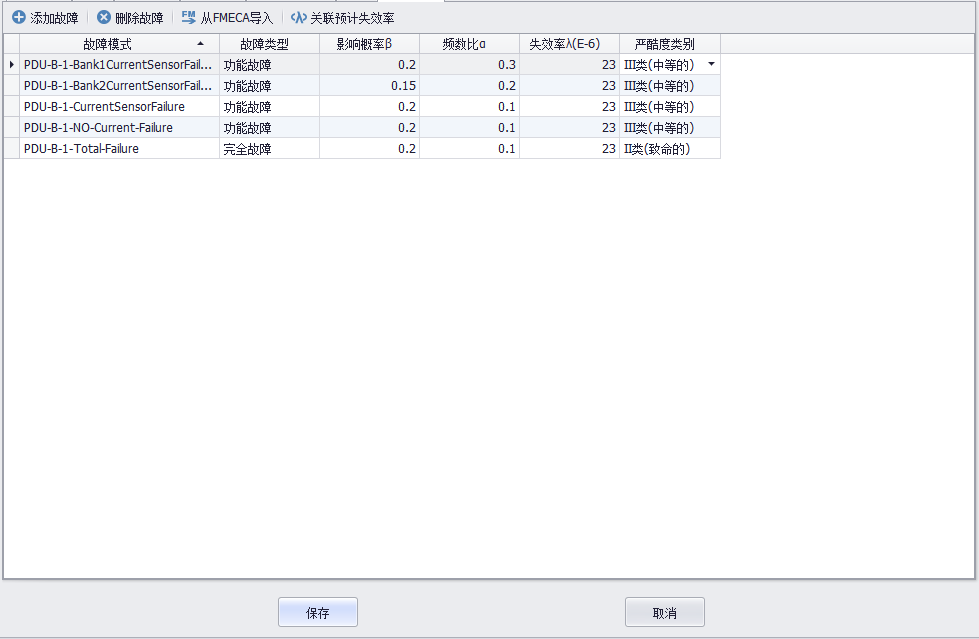The image size is (979, 639).
Task: Click the 故障类型 column header
Action: (269, 44)
